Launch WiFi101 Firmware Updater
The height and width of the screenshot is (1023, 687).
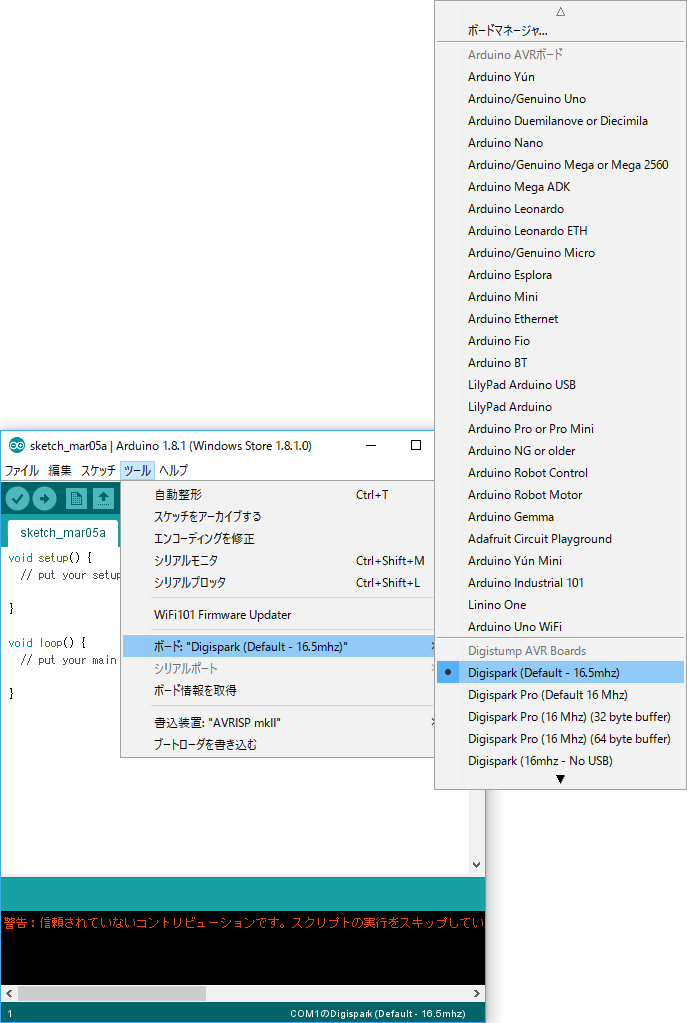point(279,615)
